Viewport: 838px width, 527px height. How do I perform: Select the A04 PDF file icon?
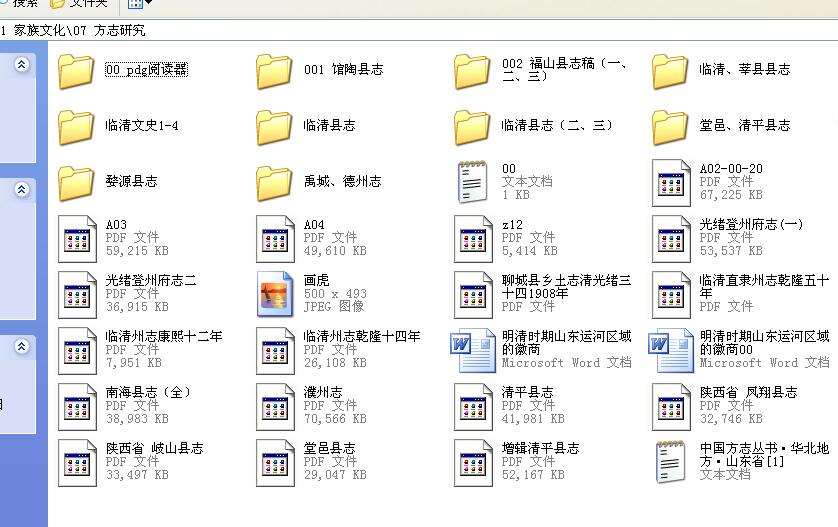coord(276,239)
